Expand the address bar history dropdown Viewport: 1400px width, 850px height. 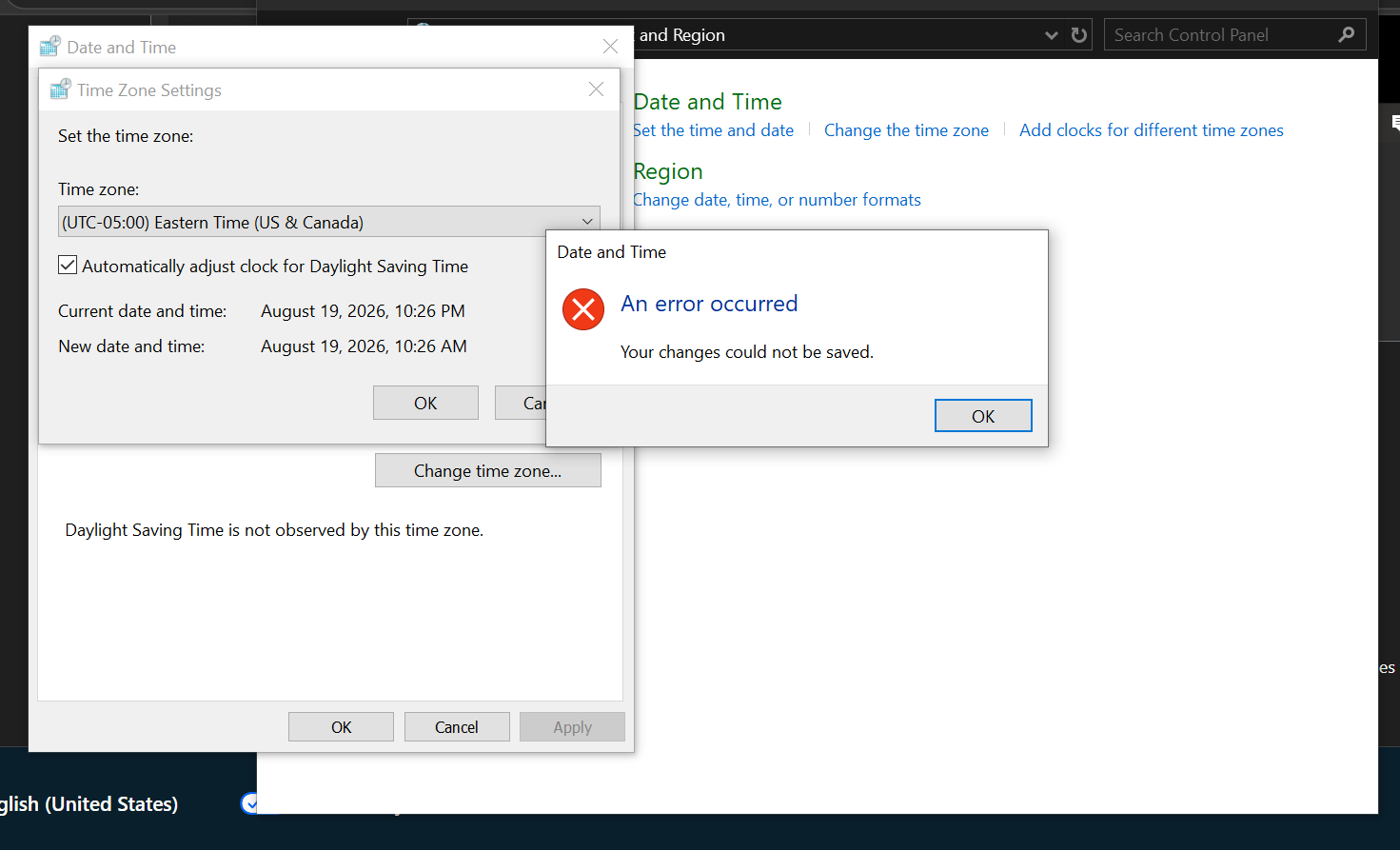(1052, 35)
